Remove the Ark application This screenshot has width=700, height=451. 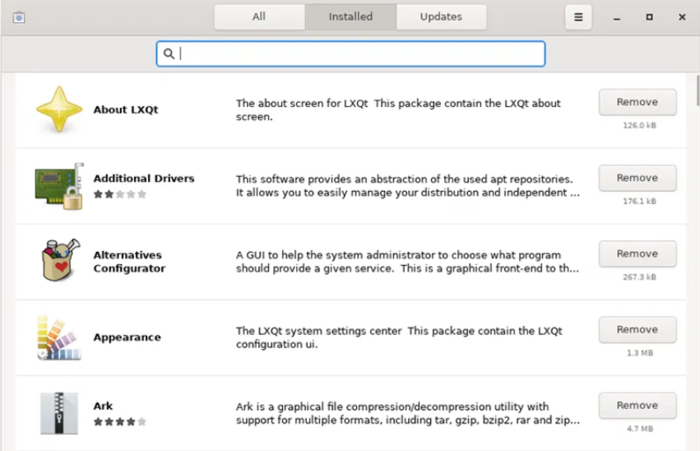click(x=636, y=406)
